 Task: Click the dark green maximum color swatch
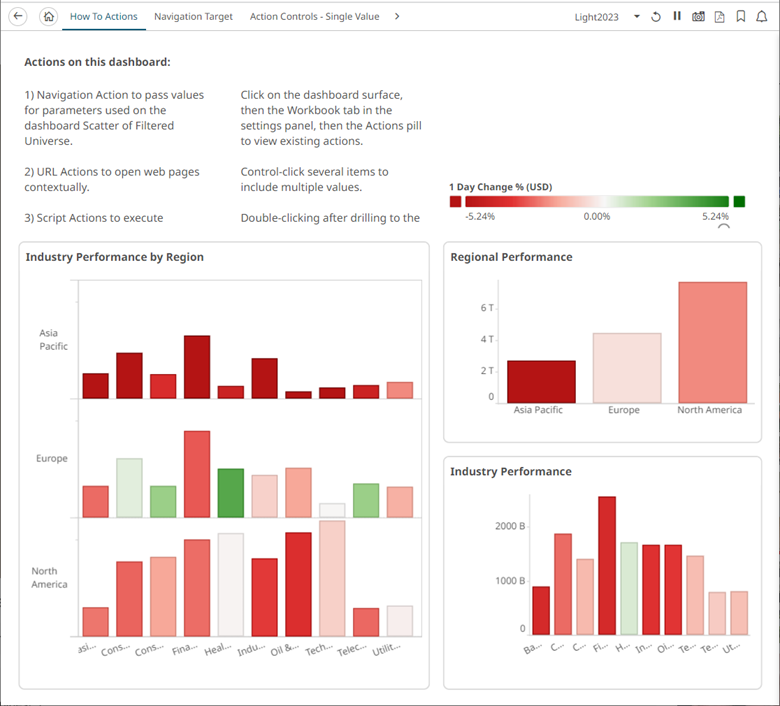click(739, 202)
